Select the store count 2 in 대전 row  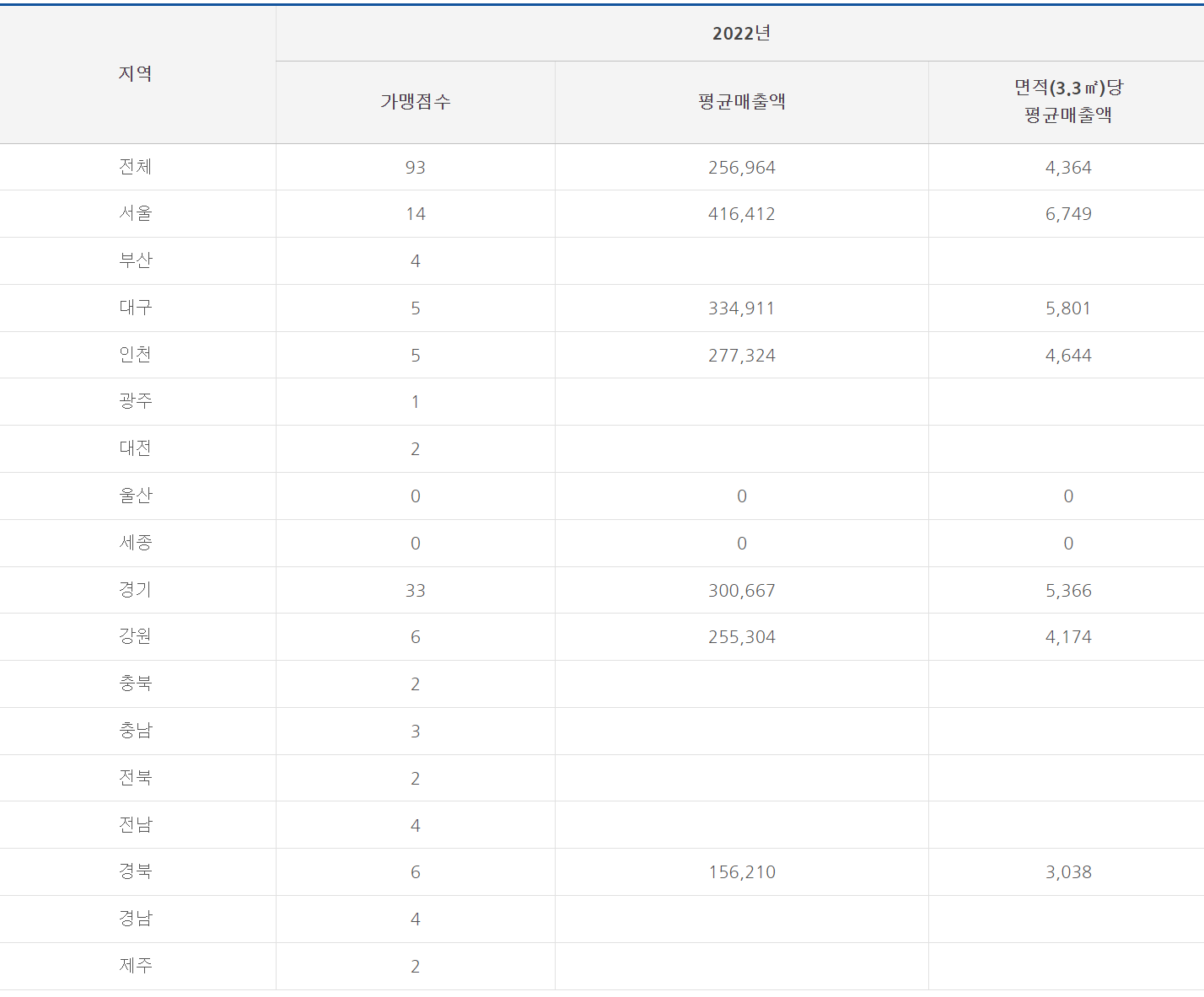click(x=415, y=449)
